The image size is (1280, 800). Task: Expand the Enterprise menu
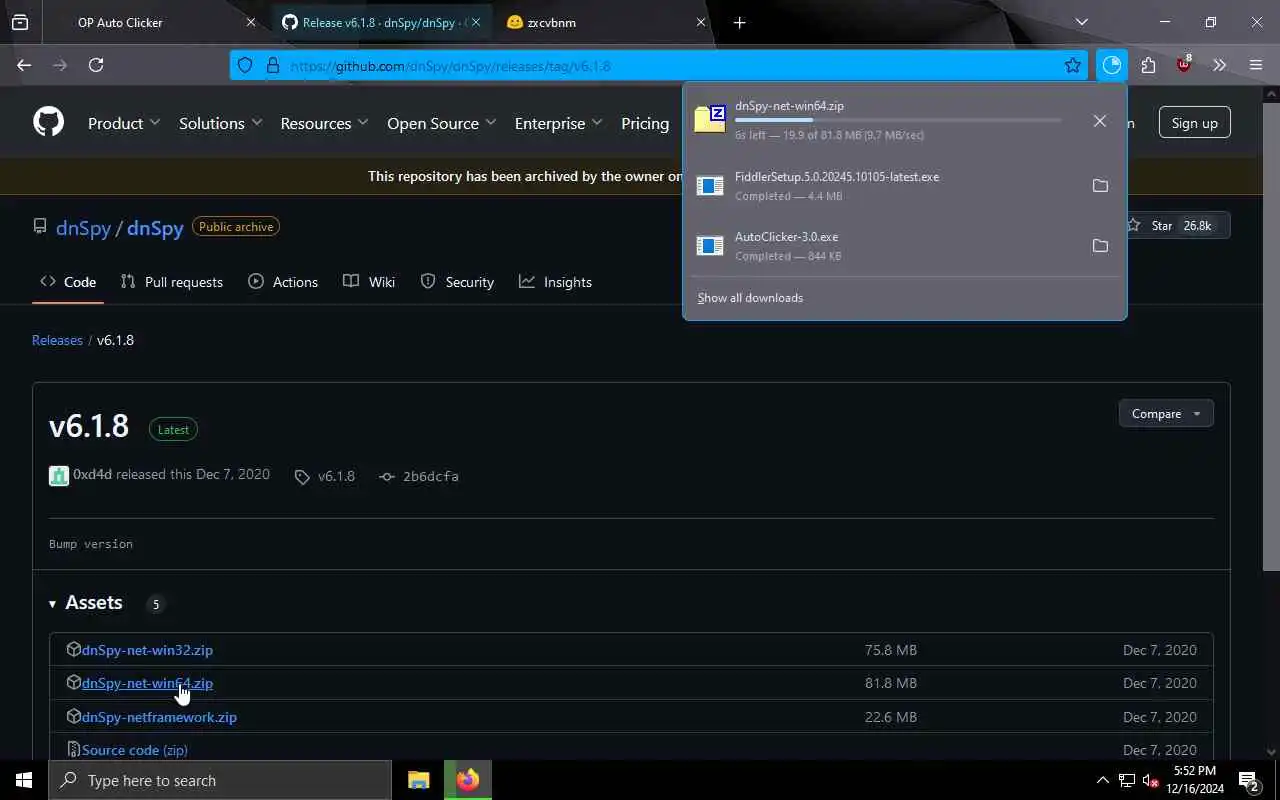click(x=559, y=123)
